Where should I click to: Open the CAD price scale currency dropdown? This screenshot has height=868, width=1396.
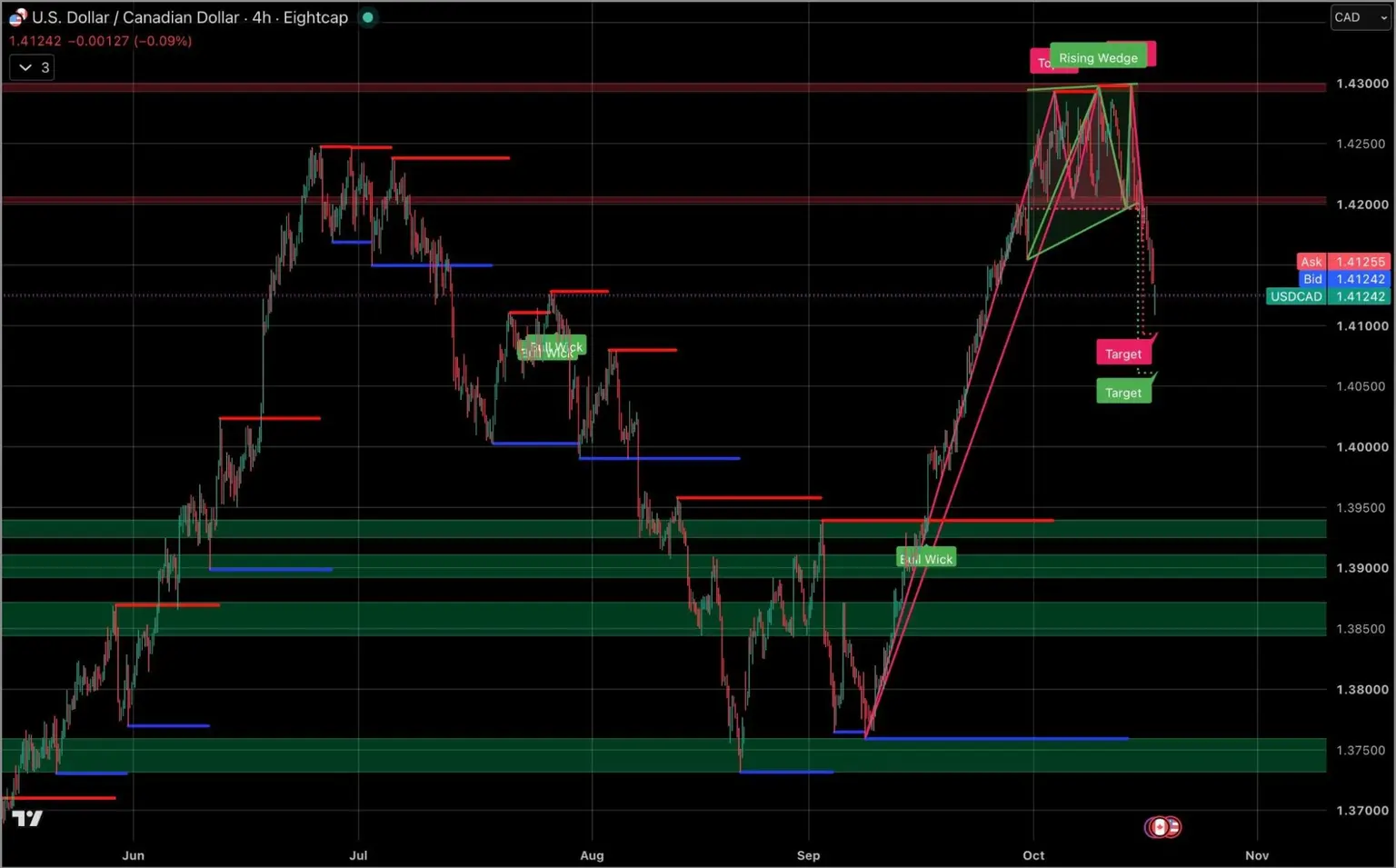pyautogui.click(x=1361, y=17)
